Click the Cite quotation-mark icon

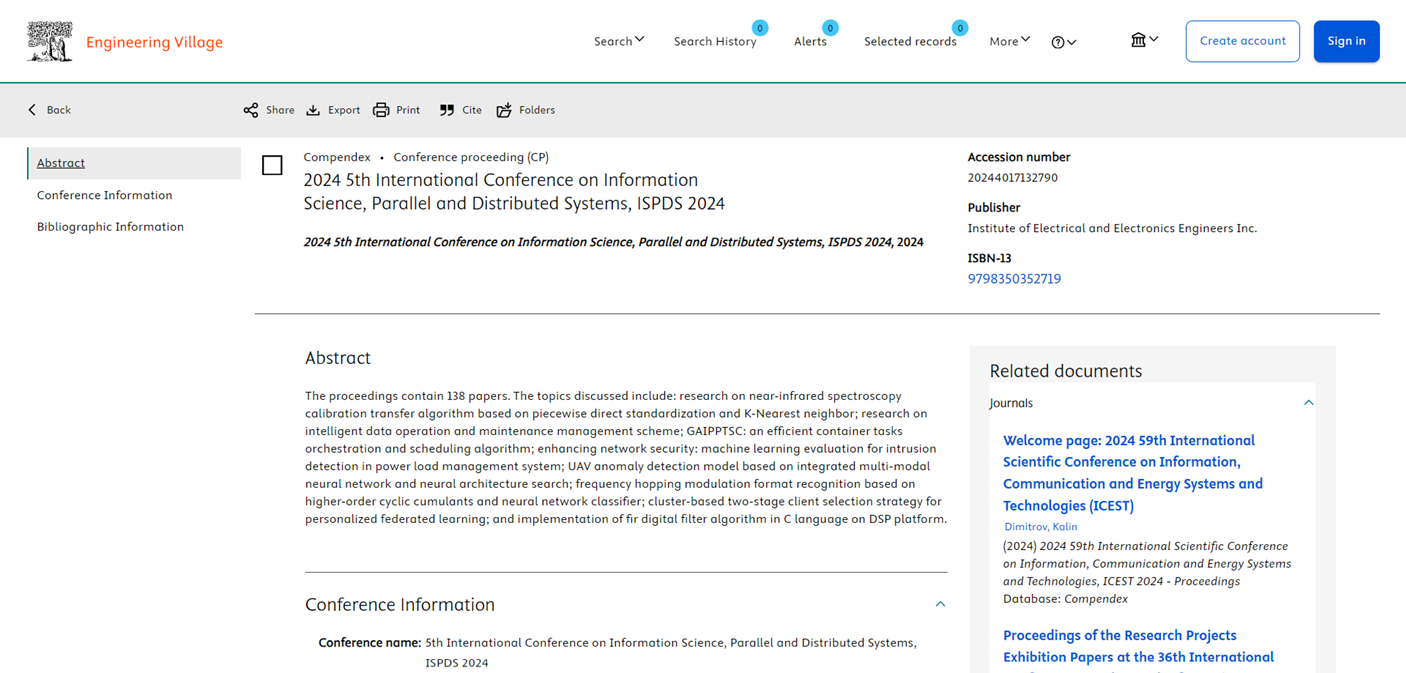pyautogui.click(x=447, y=110)
